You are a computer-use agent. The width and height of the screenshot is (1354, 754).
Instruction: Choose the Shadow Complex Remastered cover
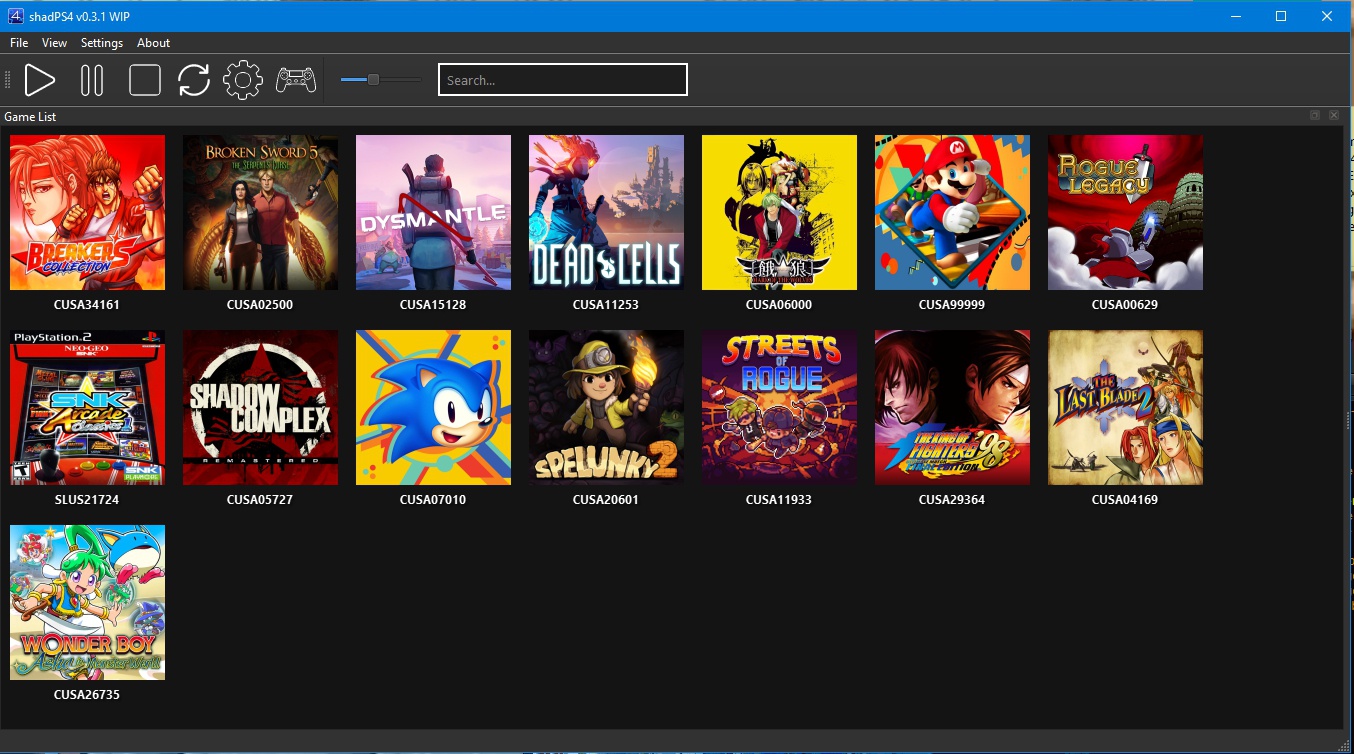point(260,407)
